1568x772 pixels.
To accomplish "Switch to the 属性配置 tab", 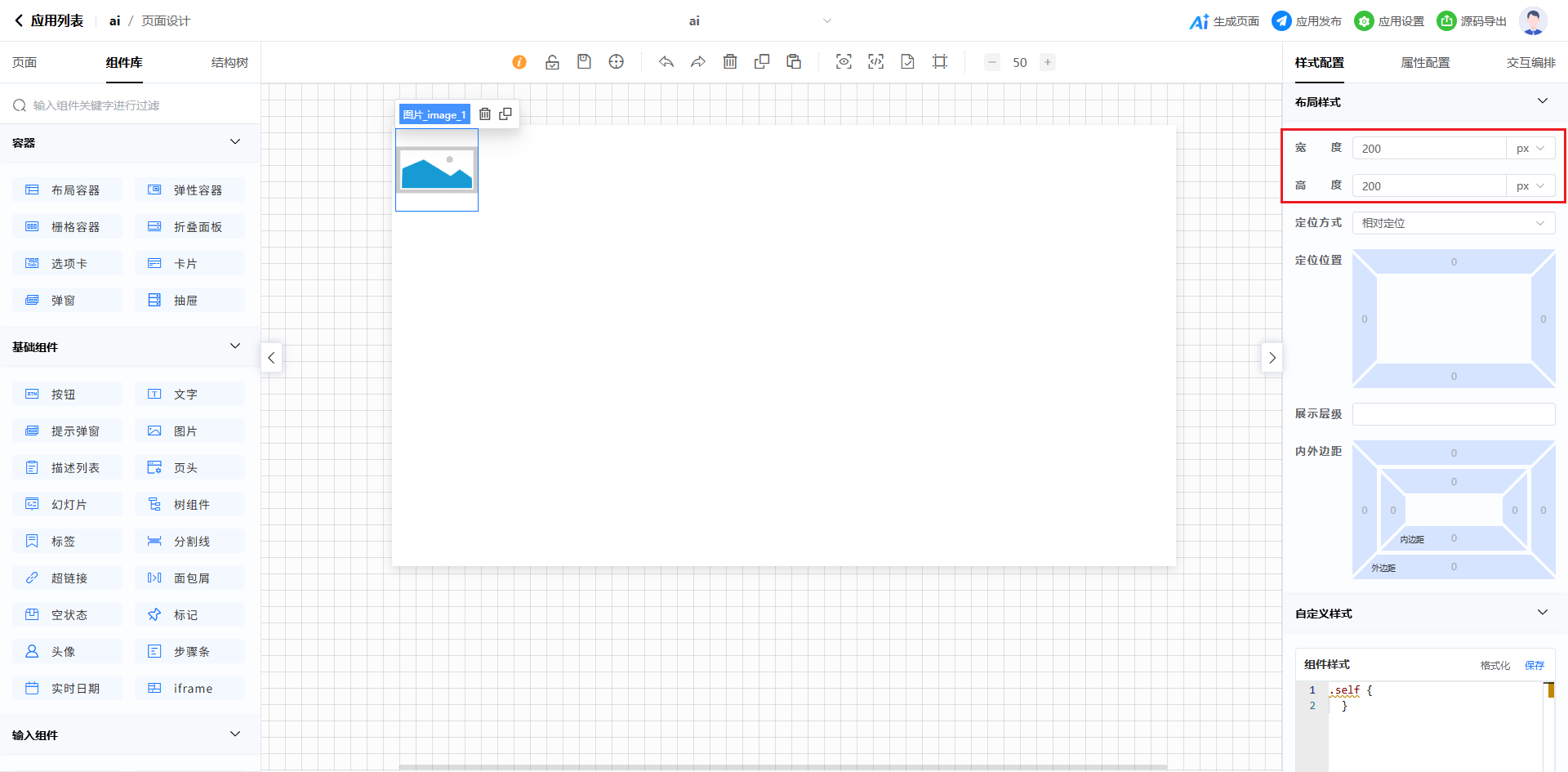I will 1425,63.
